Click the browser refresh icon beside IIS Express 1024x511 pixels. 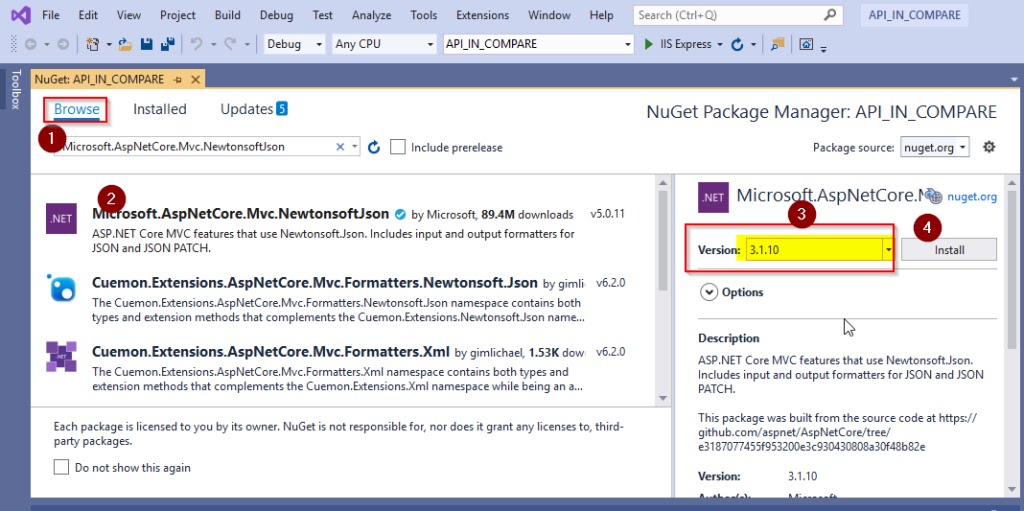[x=737, y=44]
